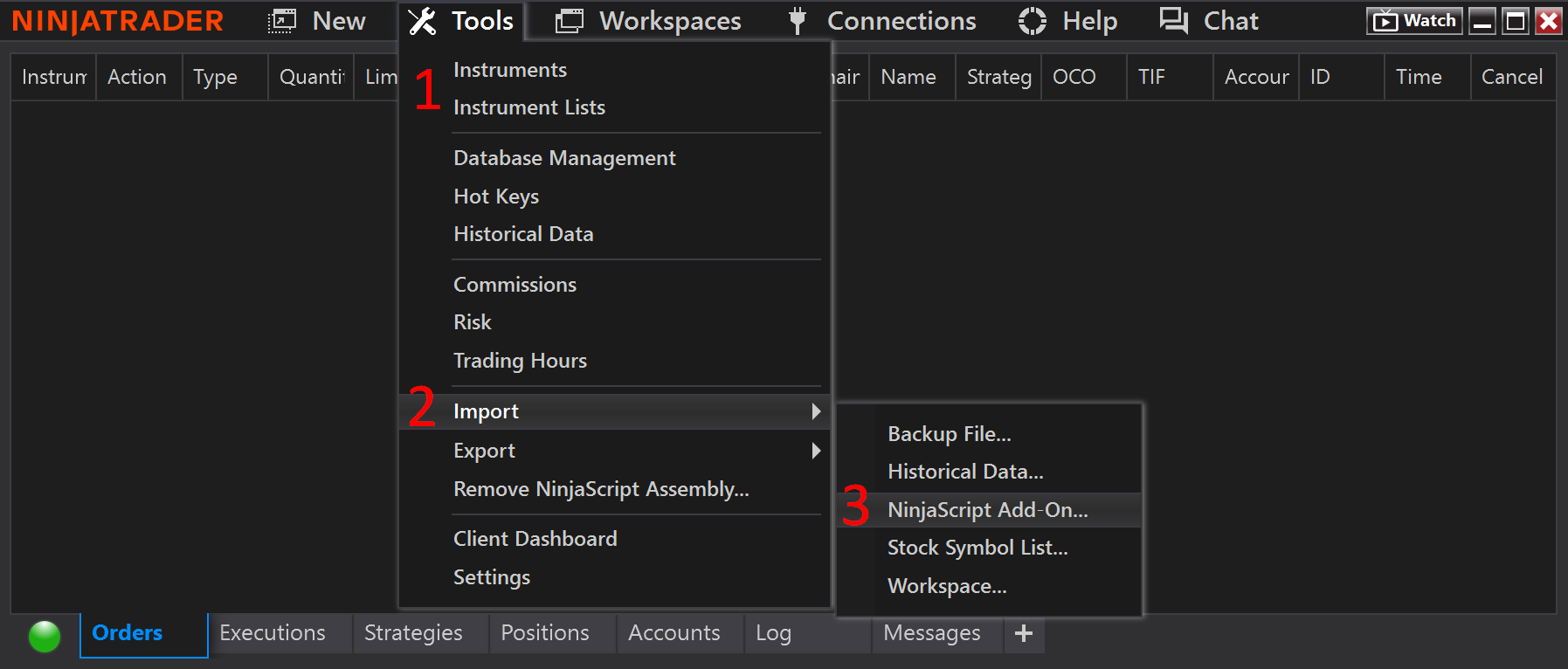Select the Import menu entry

[486, 411]
